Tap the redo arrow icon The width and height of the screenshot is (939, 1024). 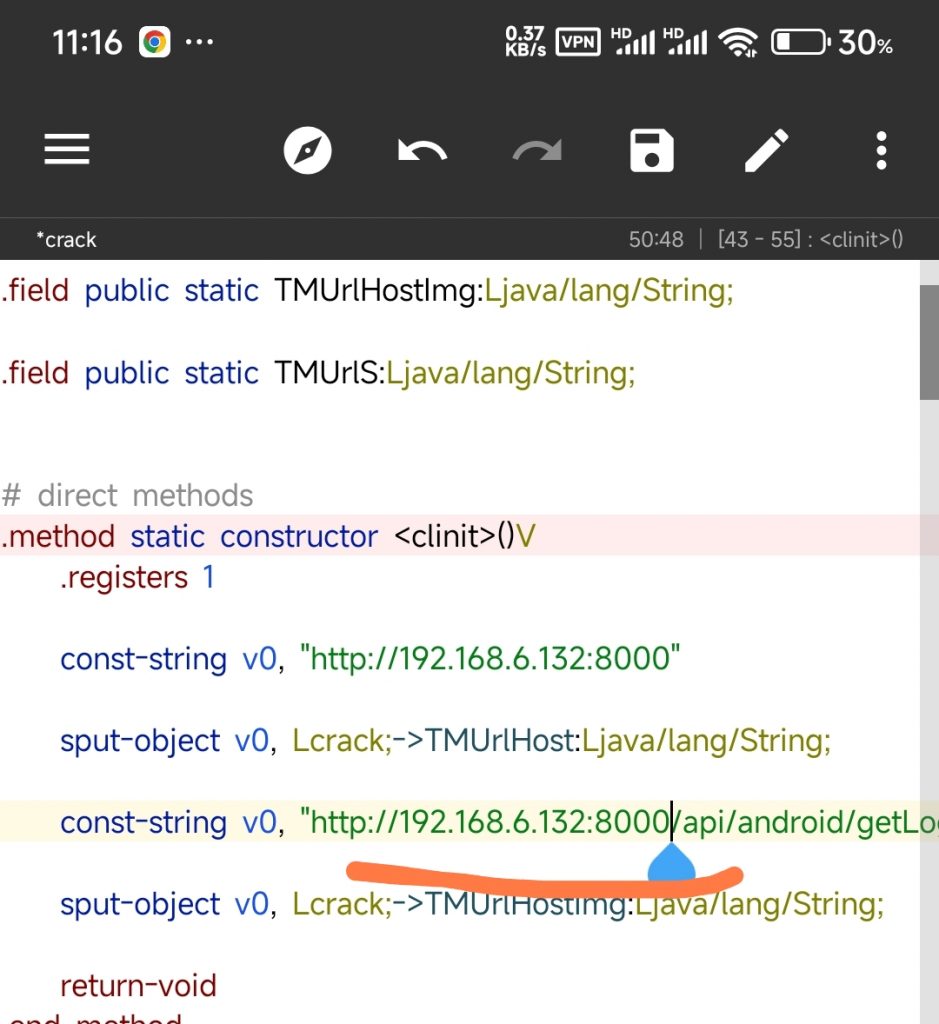[537, 152]
